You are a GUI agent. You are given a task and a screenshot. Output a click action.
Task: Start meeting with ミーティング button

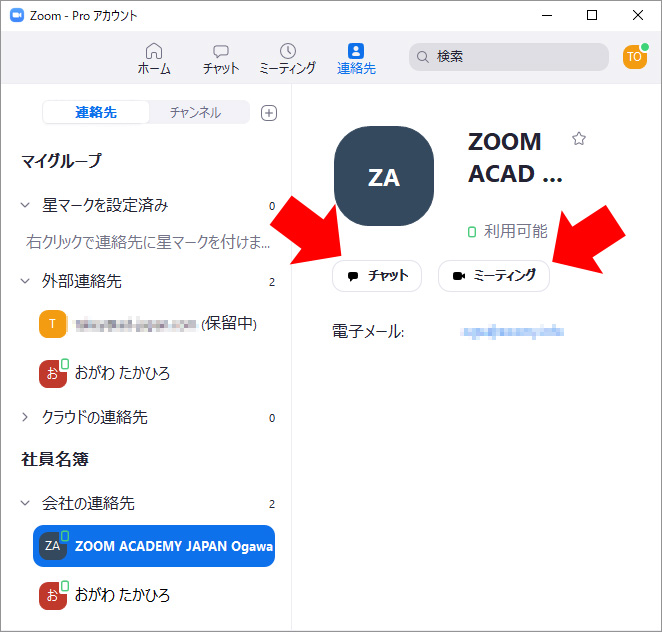494,276
